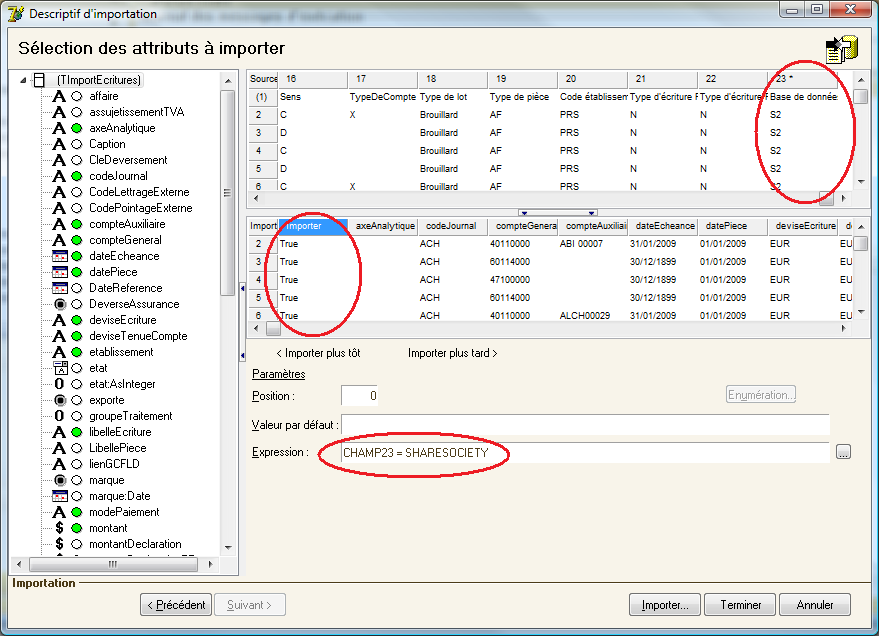Click the application icon in the title bar

pos(16,13)
